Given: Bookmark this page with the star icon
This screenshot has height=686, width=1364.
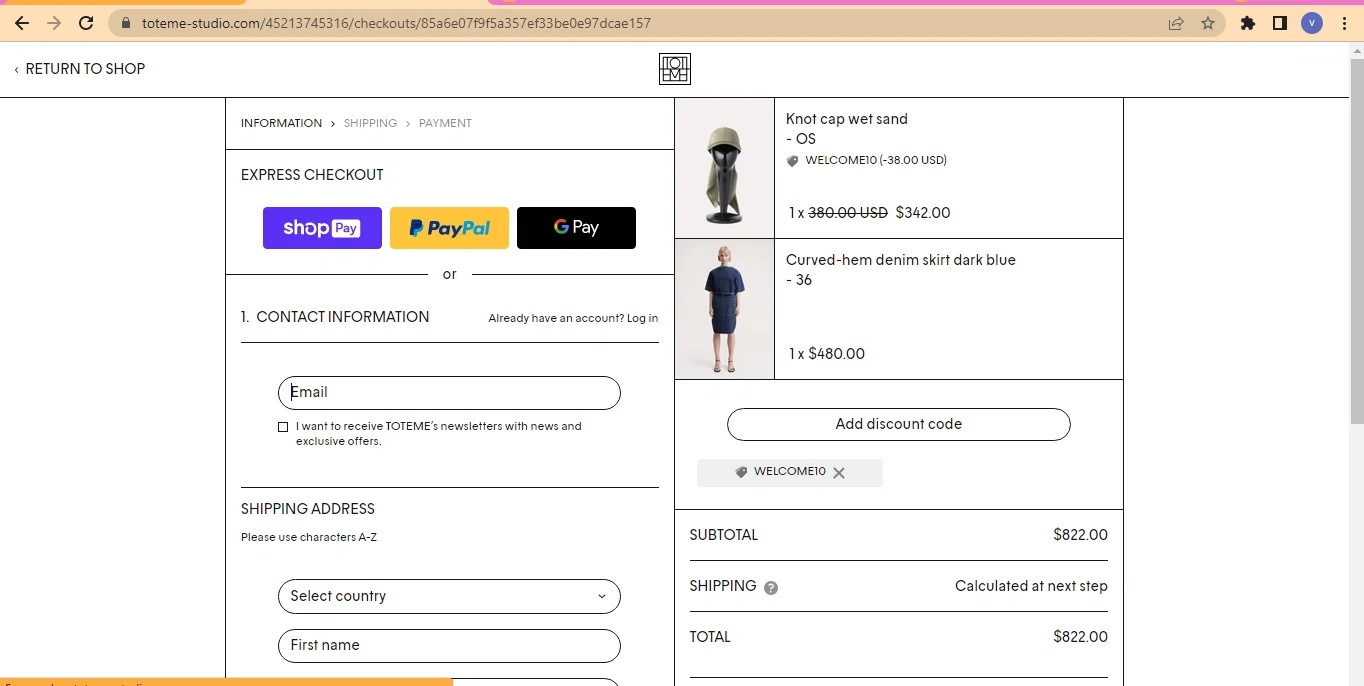Looking at the screenshot, I should [x=1208, y=23].
